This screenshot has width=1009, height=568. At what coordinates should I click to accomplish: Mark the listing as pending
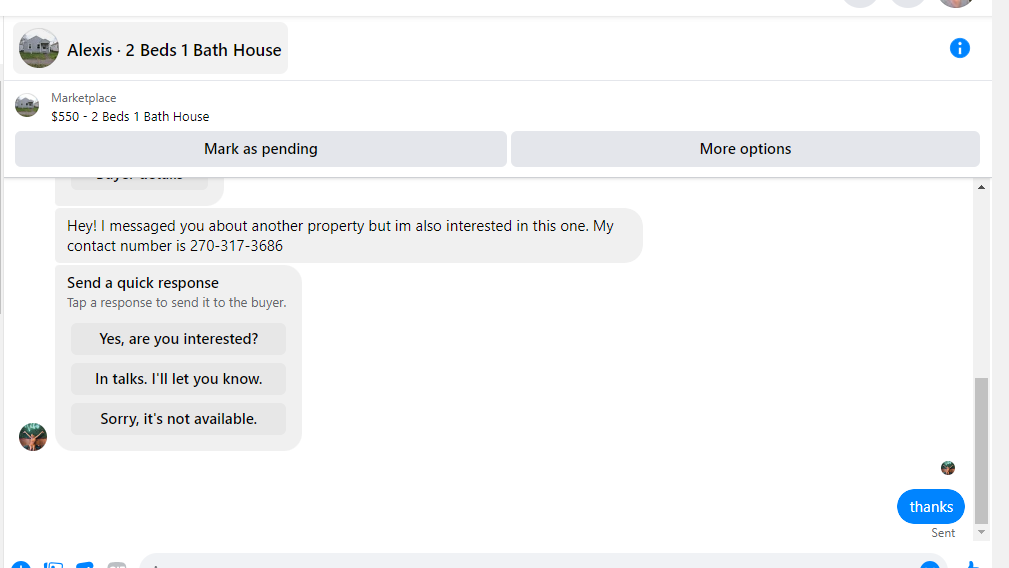click(x=260, y=149)
